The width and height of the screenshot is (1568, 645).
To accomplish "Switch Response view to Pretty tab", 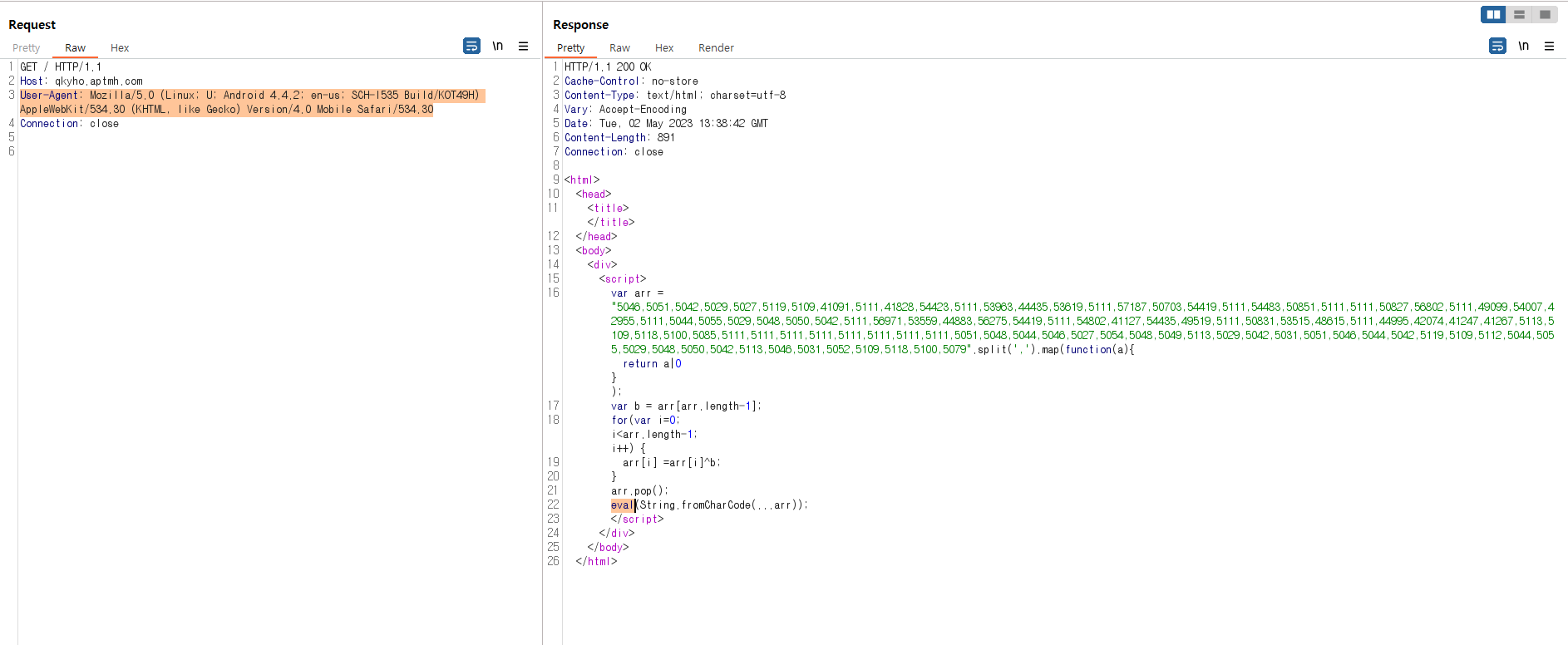I will [571, 48].
